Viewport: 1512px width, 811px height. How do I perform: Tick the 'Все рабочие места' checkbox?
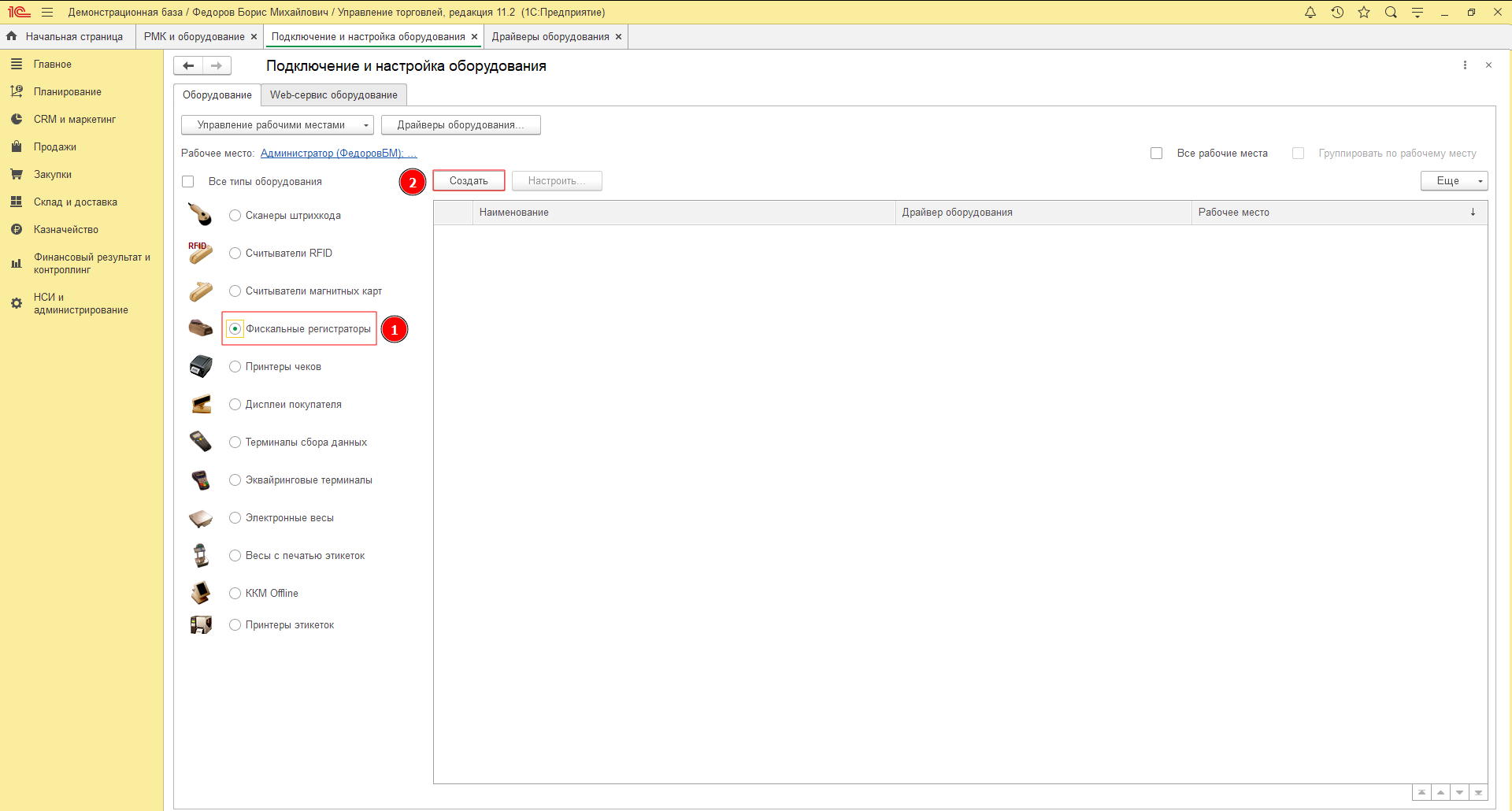coord(1156,154)
